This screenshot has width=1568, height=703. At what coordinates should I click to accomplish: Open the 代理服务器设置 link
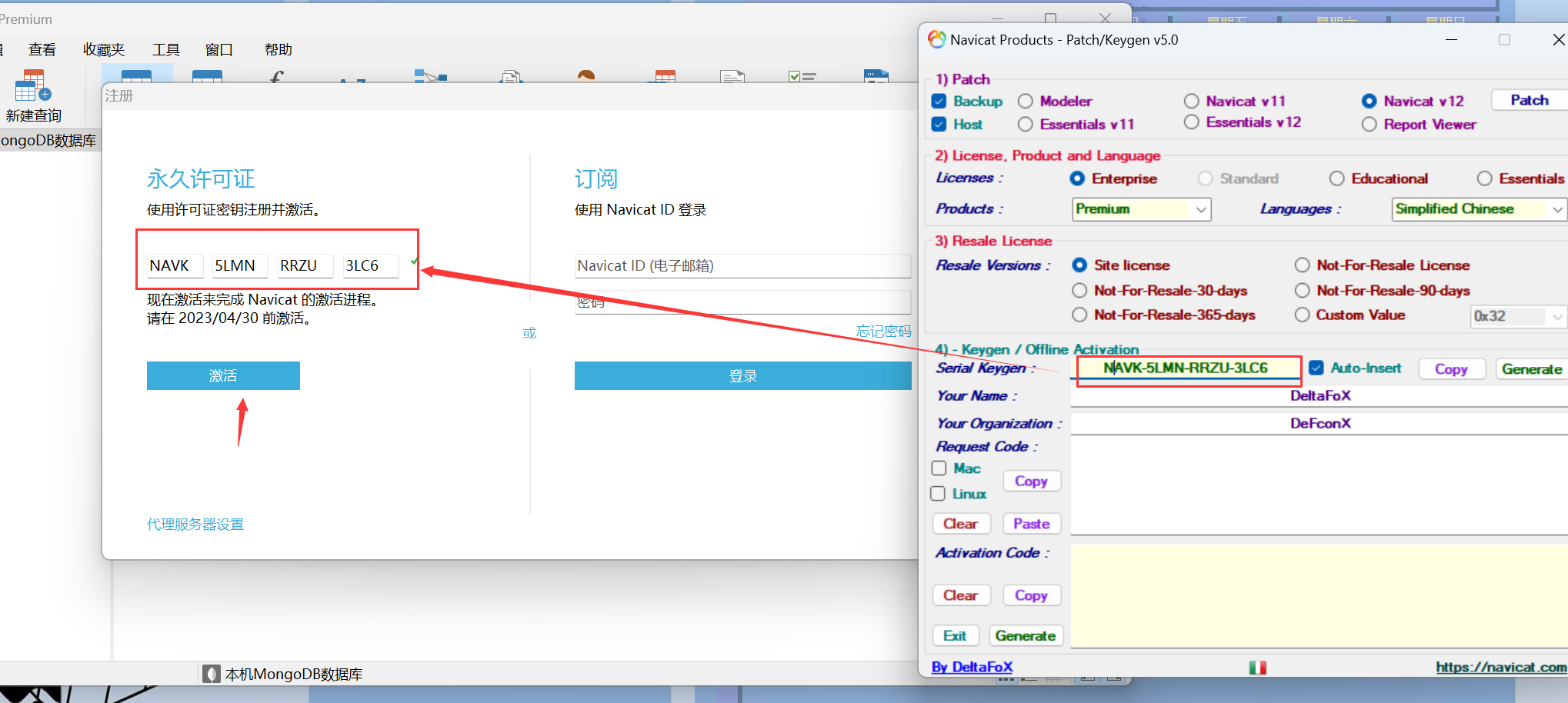[x=195, y=525]
